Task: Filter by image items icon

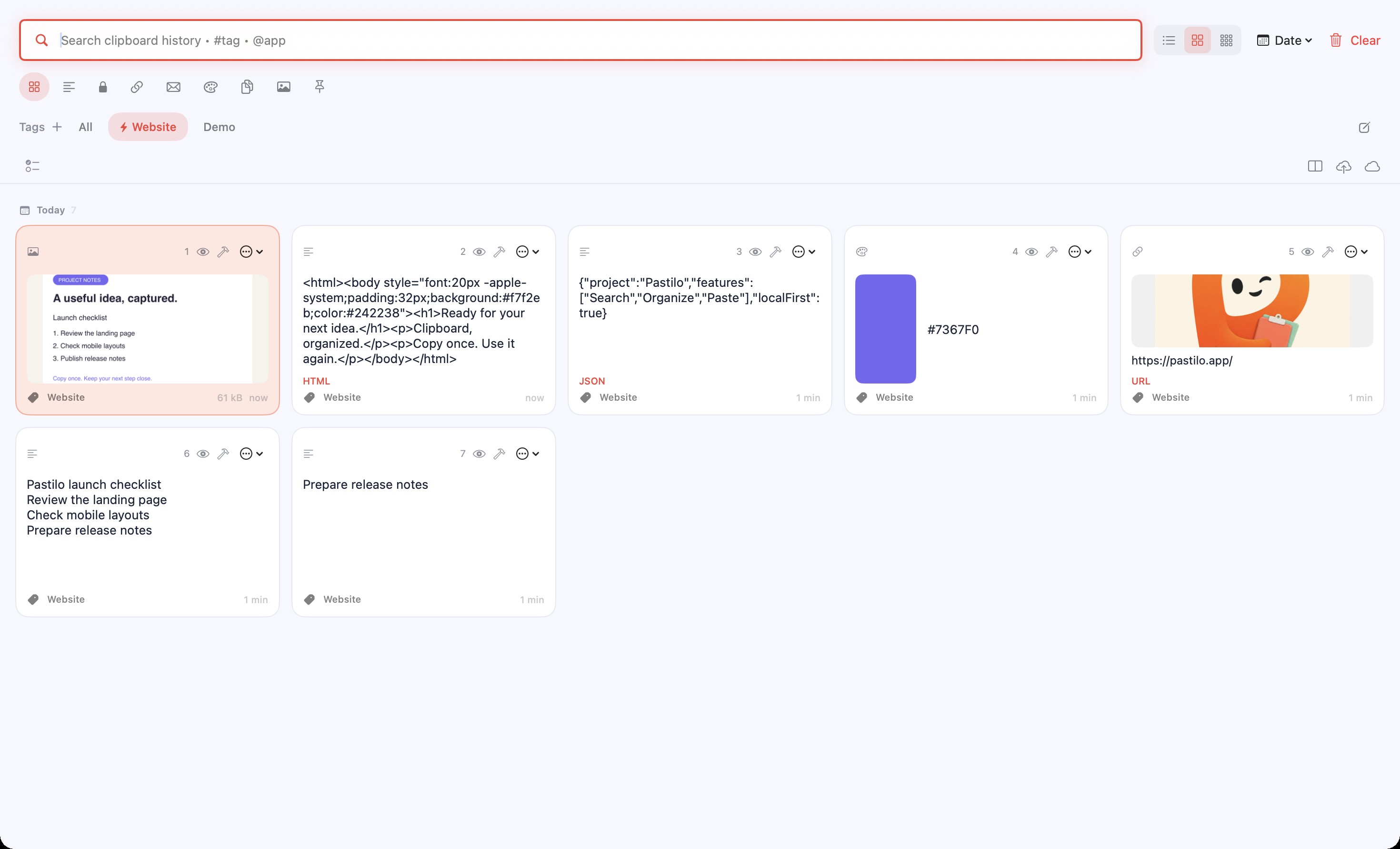Action: (x=283, y=86)
